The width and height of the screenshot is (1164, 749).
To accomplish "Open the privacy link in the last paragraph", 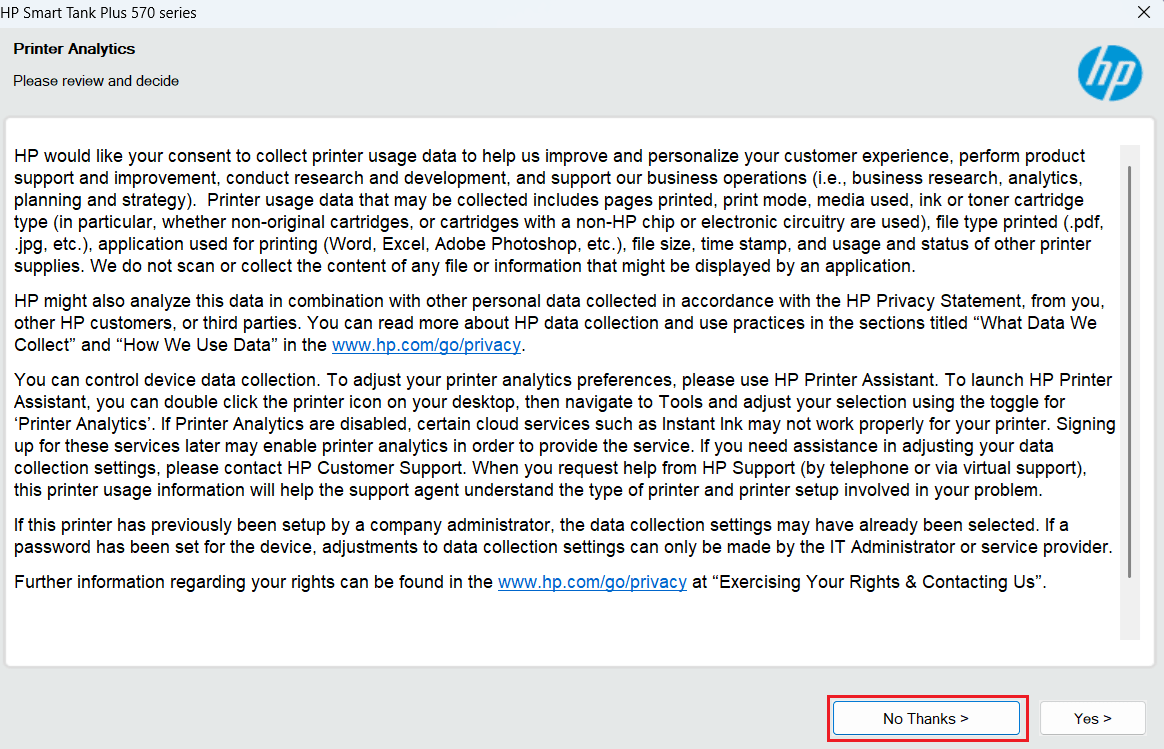I will pos(592,582).
